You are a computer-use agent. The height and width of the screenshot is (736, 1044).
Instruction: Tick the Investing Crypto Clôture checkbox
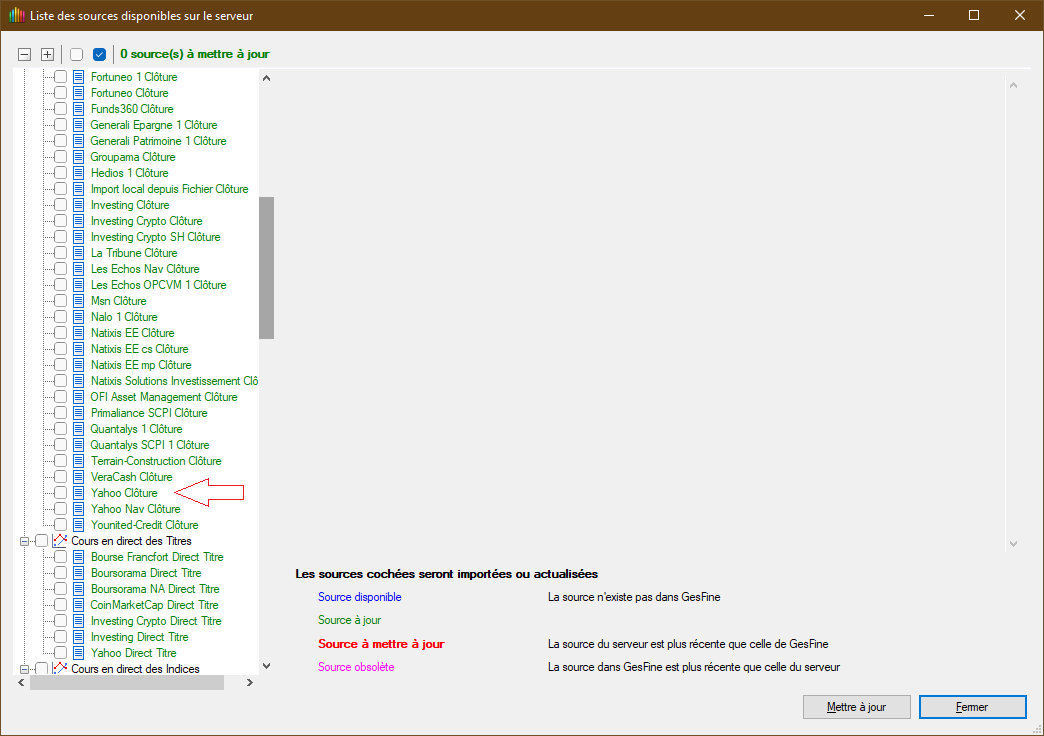(x=61, y=221)
